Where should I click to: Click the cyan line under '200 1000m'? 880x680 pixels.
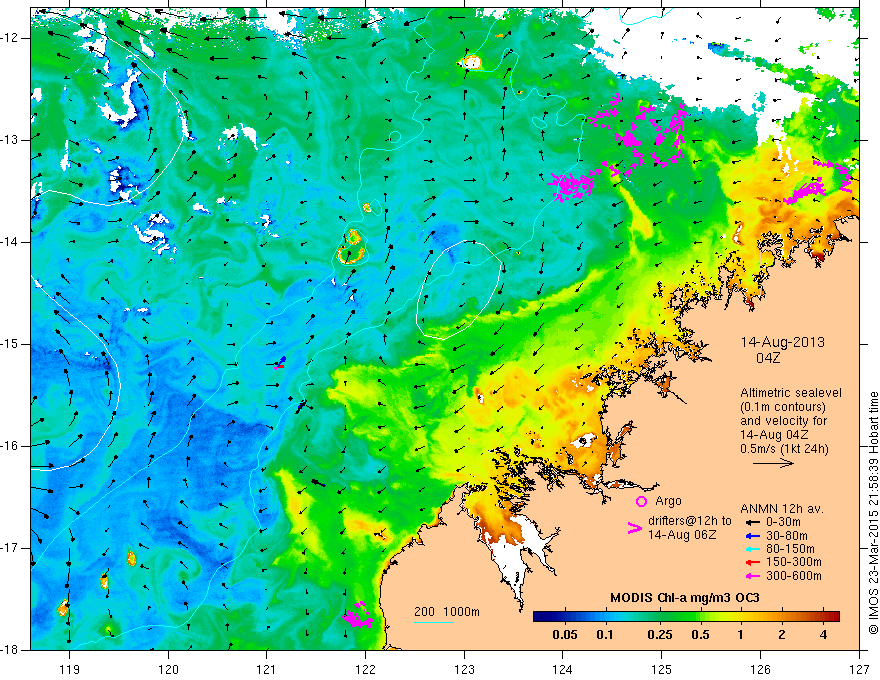pos(434,622)
